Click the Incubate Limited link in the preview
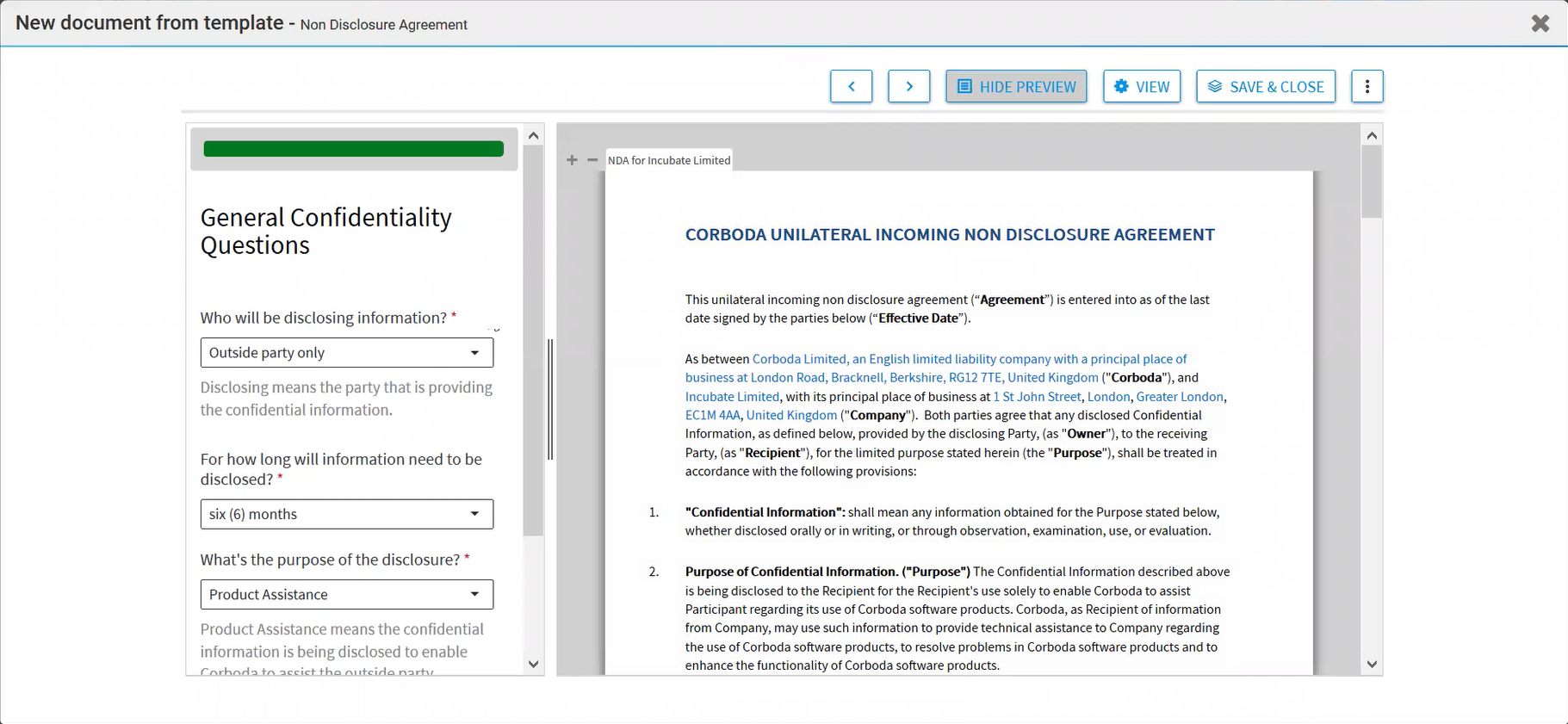The image size is (1568, 724). (732, 397)
